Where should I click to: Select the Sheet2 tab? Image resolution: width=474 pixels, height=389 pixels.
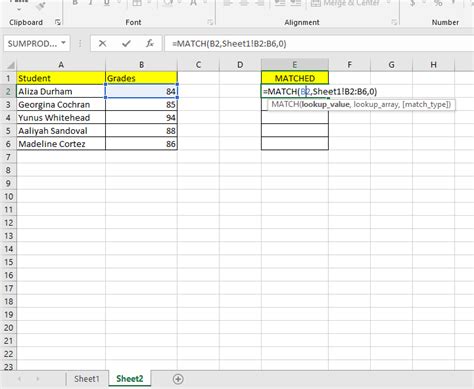point(130,379)
